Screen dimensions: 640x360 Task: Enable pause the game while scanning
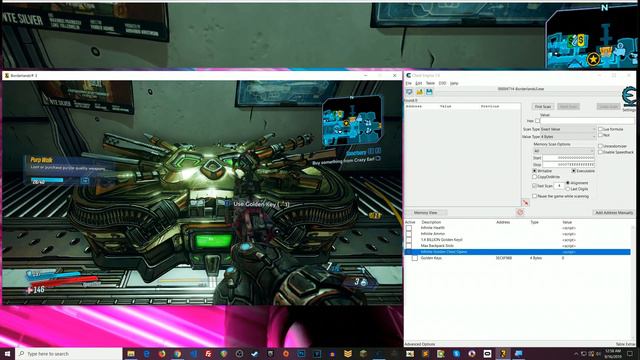535,196
